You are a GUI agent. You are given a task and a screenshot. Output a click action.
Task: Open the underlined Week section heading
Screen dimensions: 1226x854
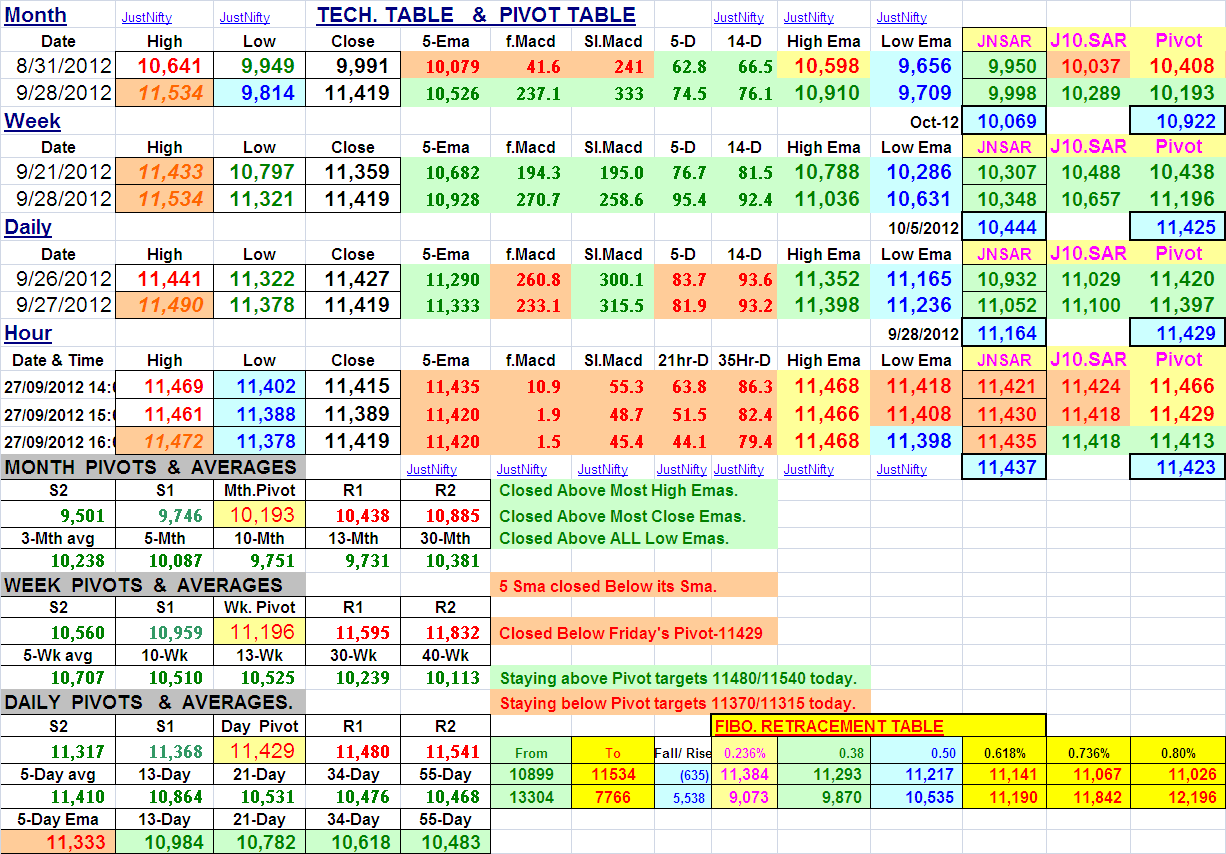pyautogui.click(x=32, y=121)
